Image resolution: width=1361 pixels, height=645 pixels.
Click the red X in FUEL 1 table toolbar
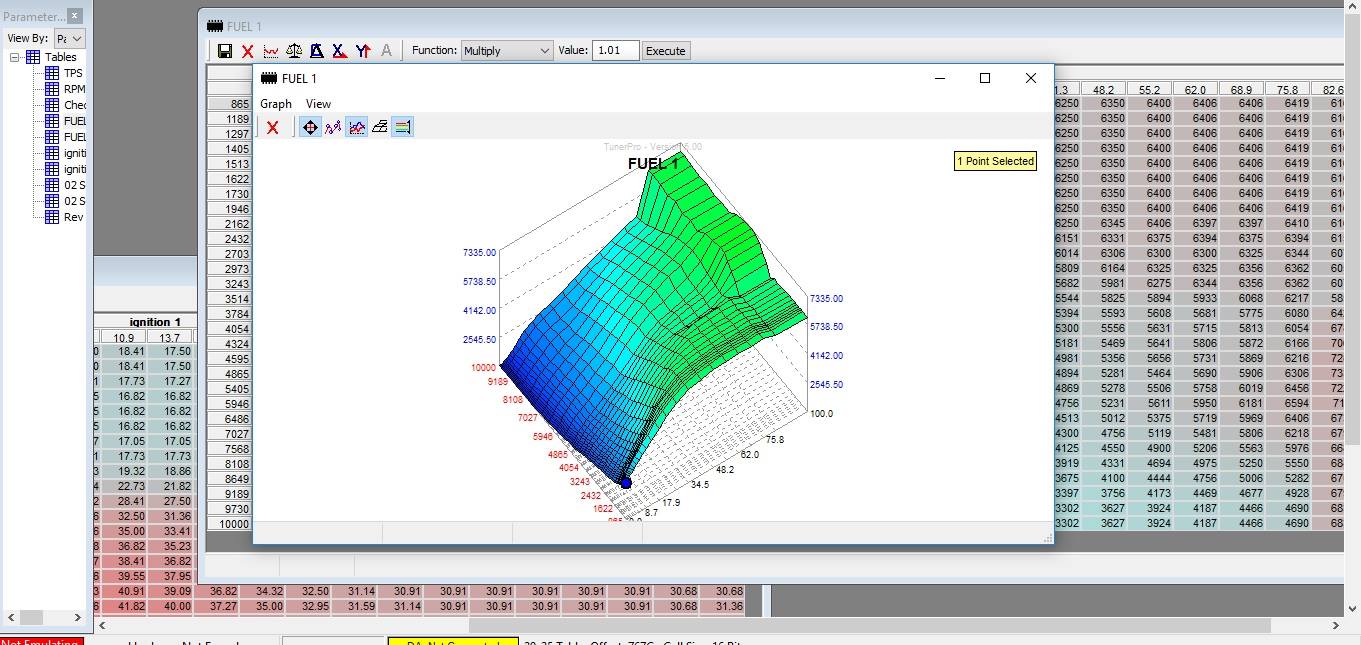click(248, 51)
